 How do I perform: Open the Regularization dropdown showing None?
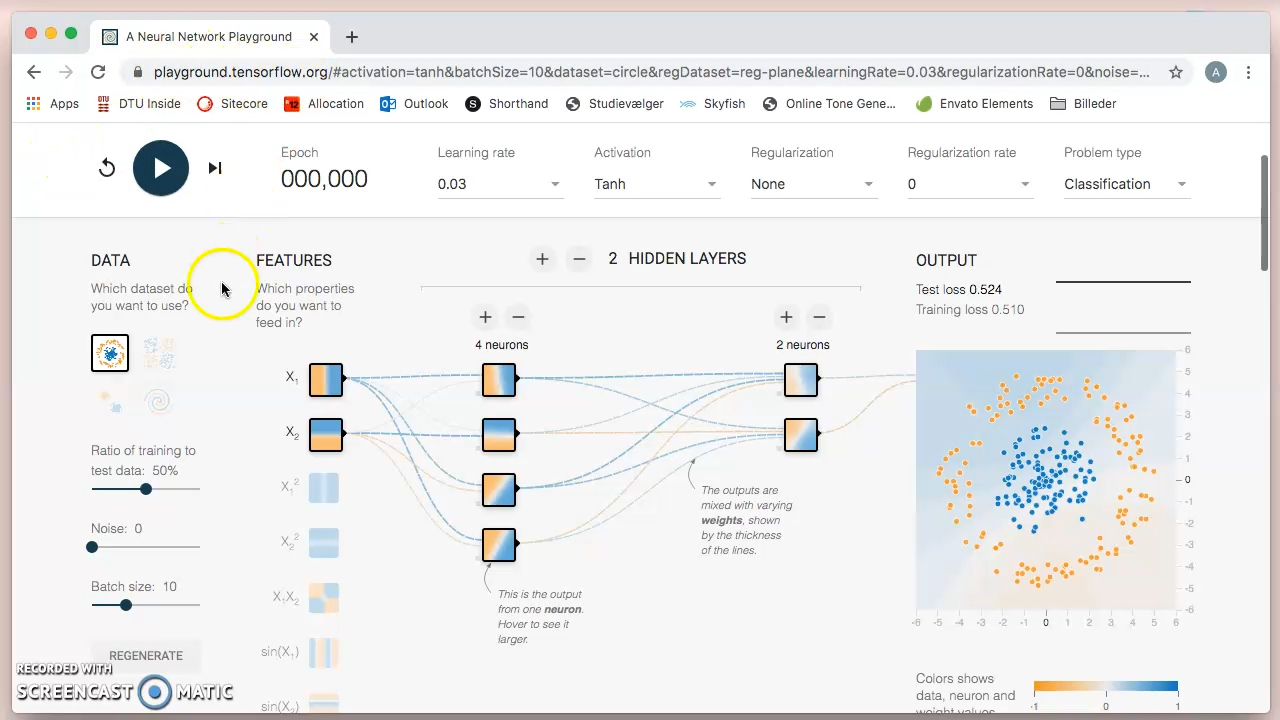(814, 184)
